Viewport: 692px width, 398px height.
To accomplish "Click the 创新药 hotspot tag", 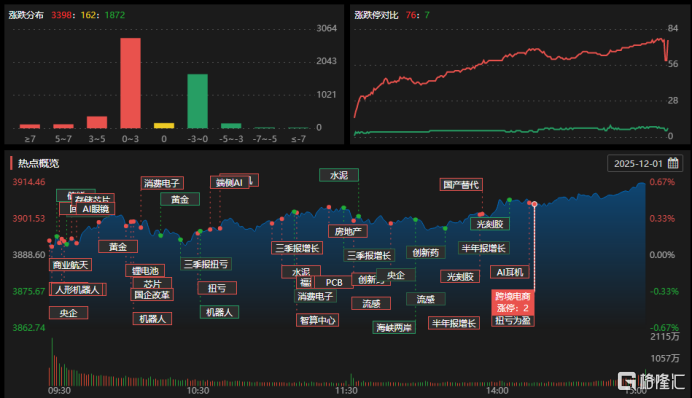I will coord(426,252).
